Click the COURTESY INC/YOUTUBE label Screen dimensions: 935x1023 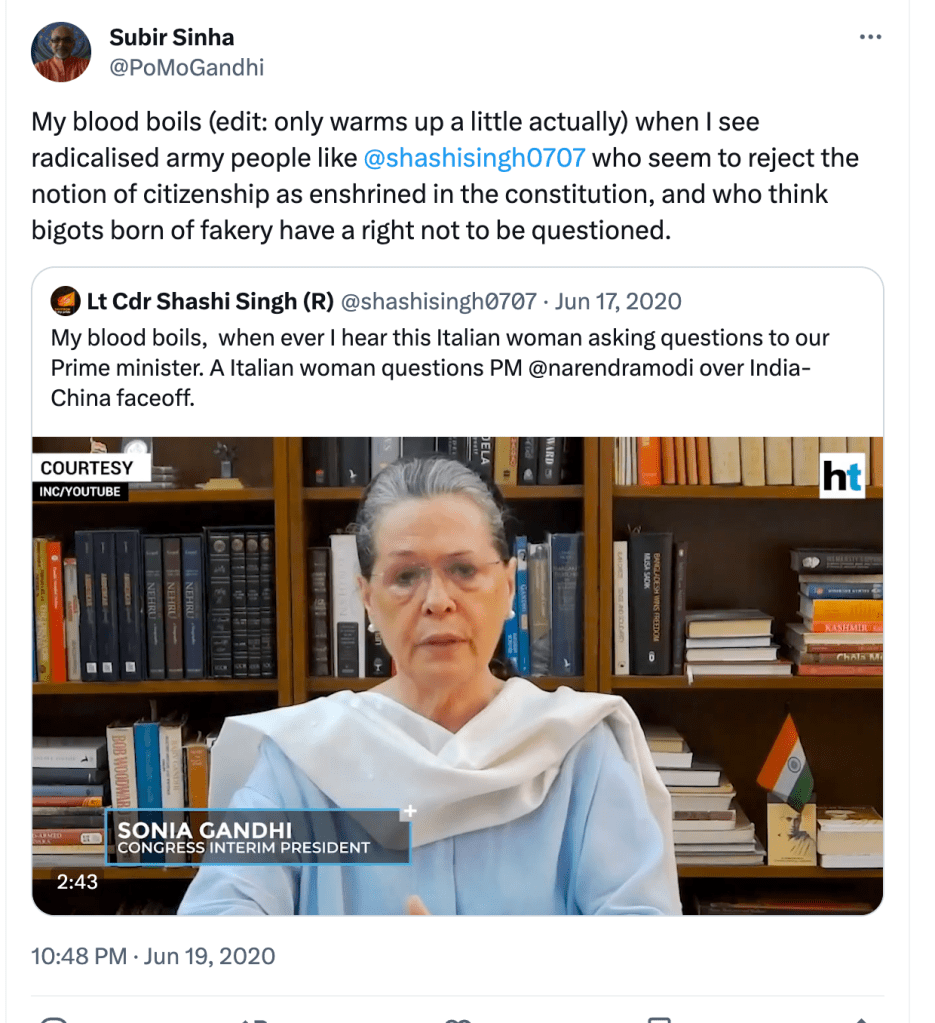click(87, 478)
